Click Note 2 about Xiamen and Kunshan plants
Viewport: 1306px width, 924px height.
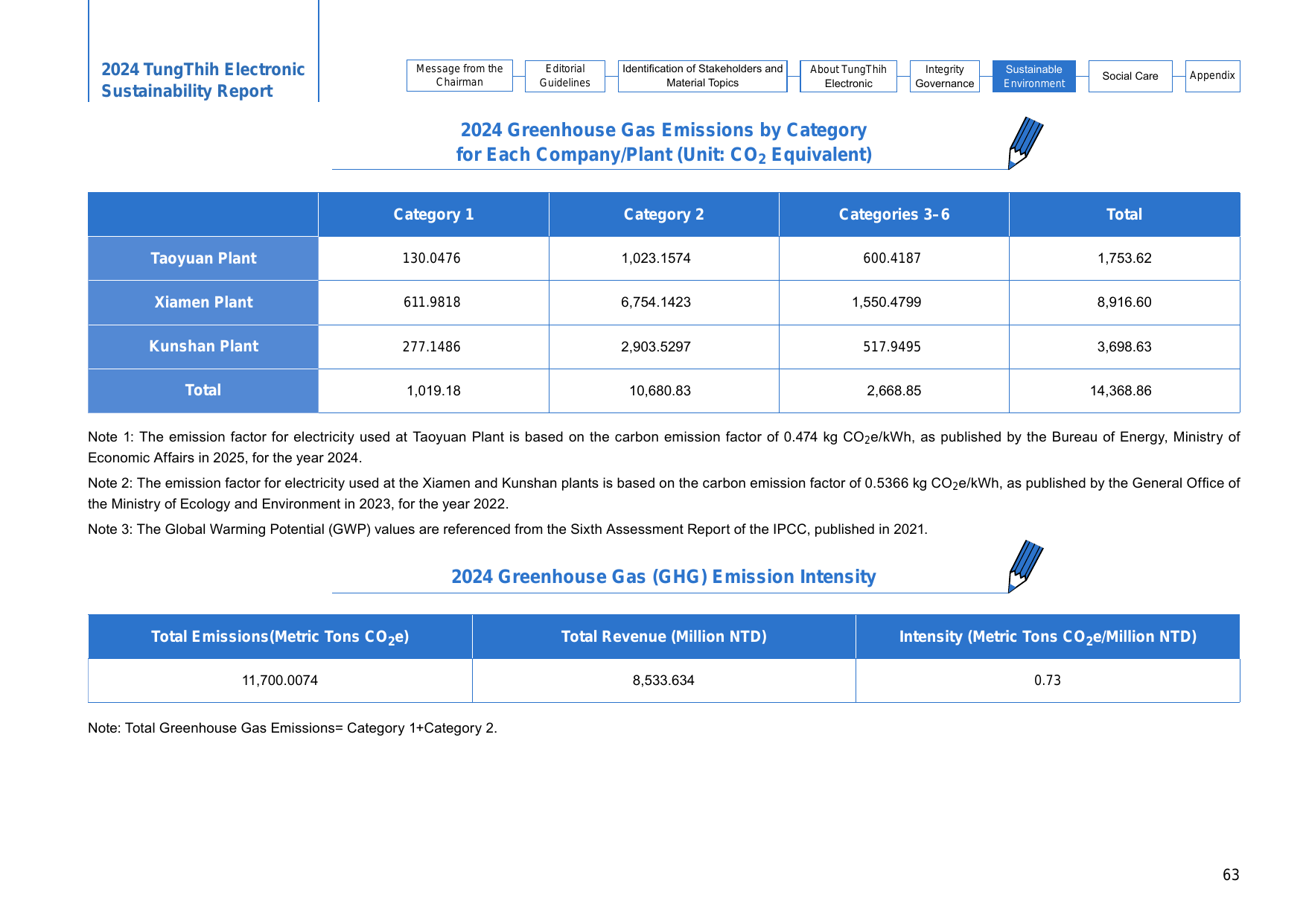pyautogui.click(x=664, y=494)
